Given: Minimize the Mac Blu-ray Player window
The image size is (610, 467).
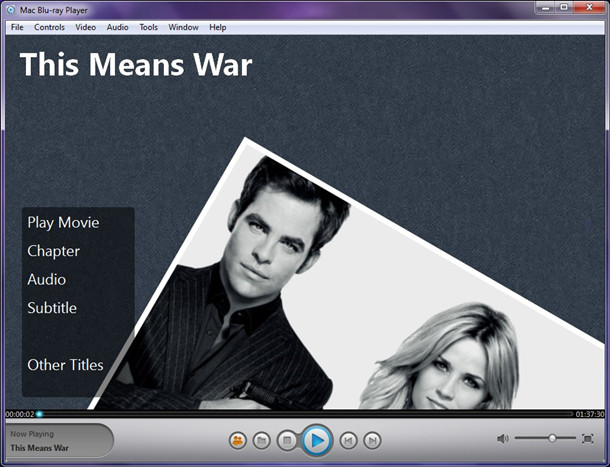Looking at the screenshot, I should click(545, 7).
